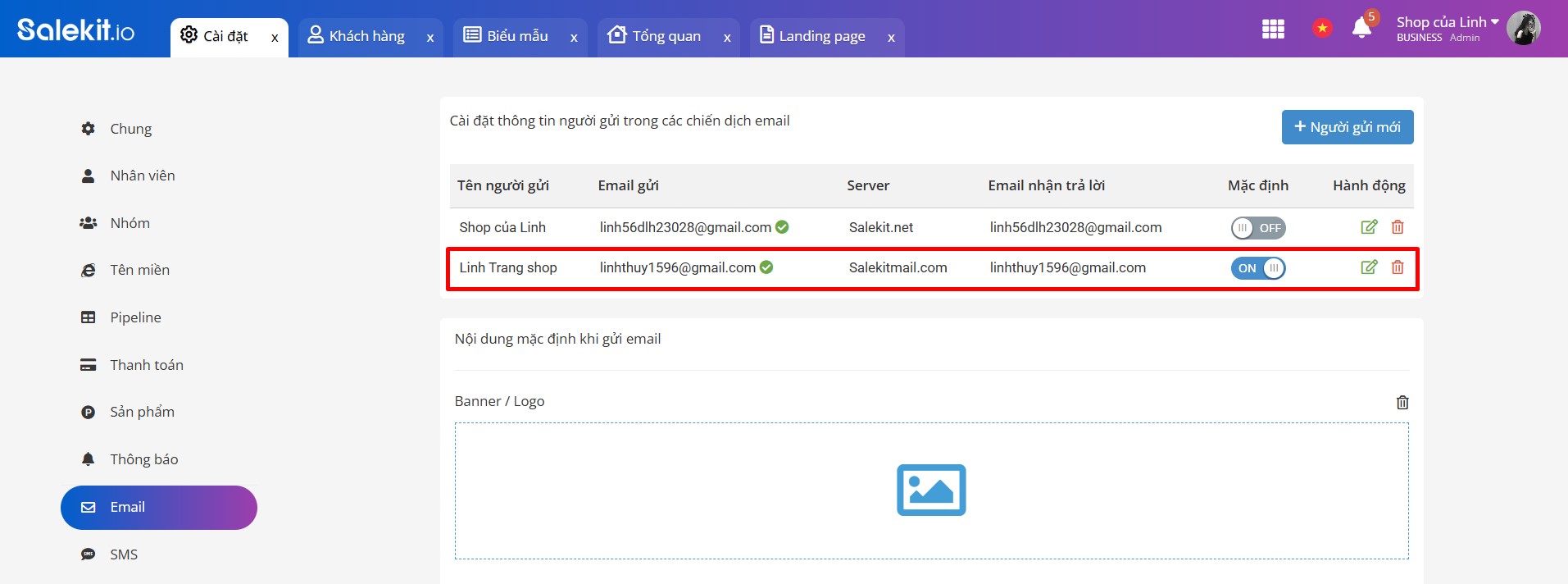Delete the Banner / Logo image
Screen dimensions: 1568x584
pos(1402,402)
